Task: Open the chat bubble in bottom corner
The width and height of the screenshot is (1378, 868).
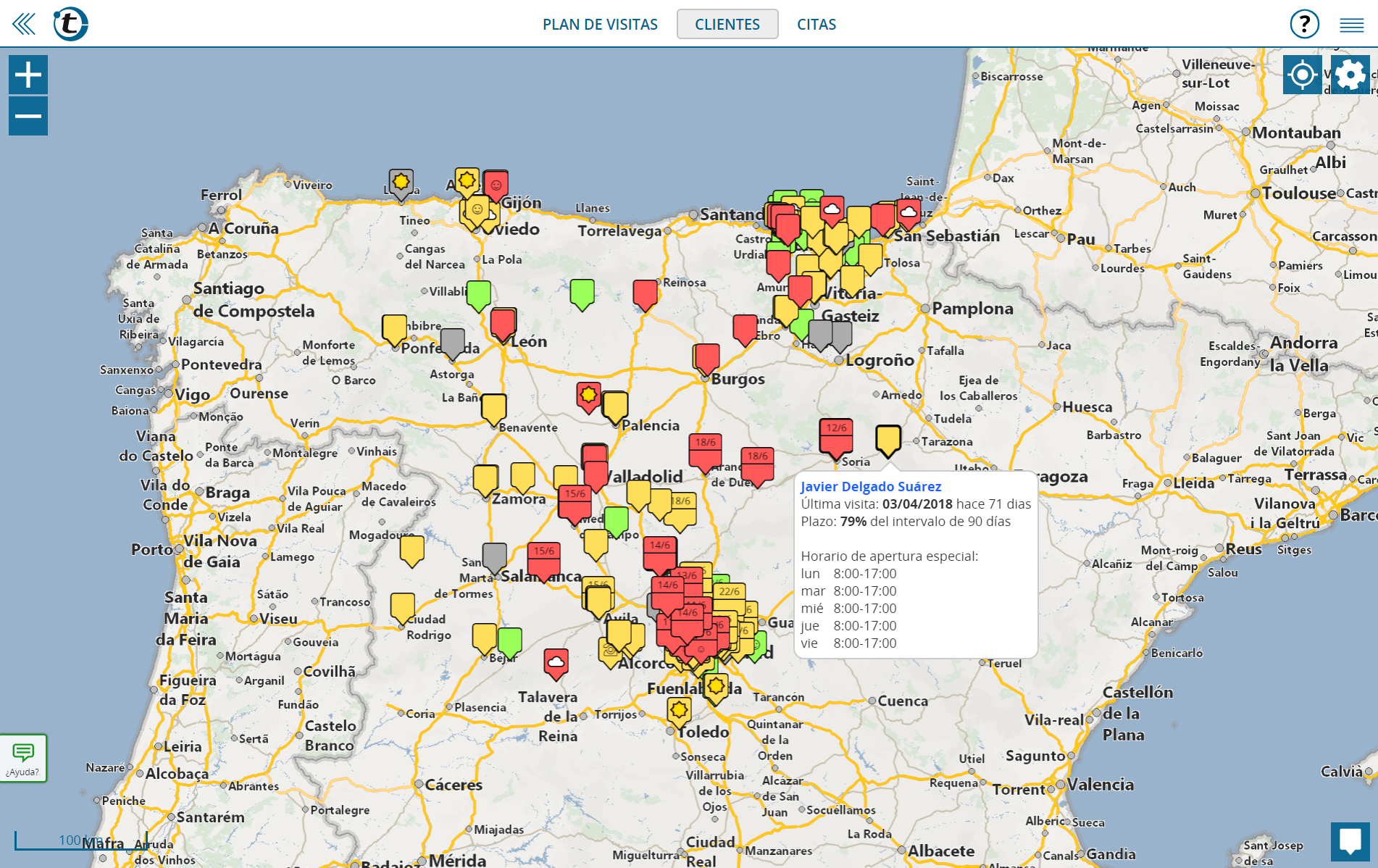Action: [1350, 841]
